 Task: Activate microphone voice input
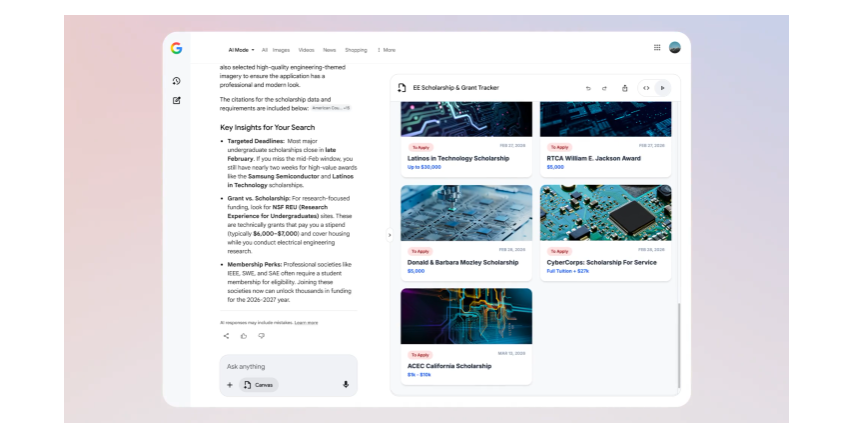click(x=346, y=384)
